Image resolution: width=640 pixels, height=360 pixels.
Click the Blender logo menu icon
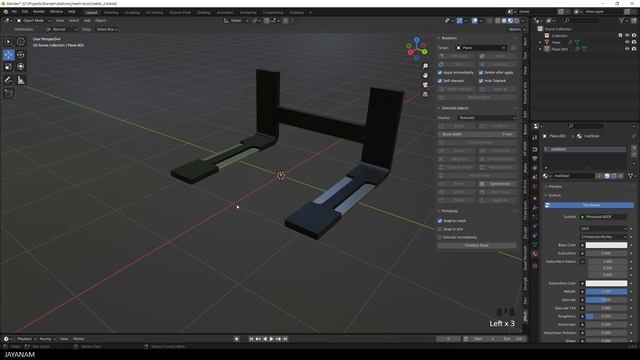(x=6, y=12)
